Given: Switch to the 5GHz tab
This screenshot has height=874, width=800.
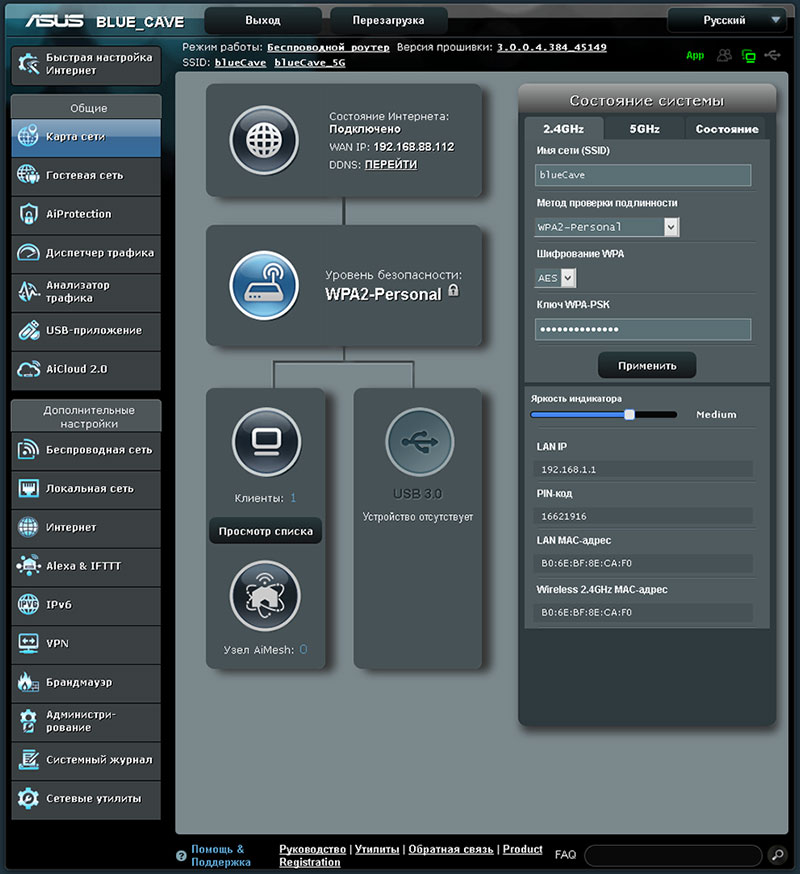Looking at the screenshot, I should [x=644, y=129].
